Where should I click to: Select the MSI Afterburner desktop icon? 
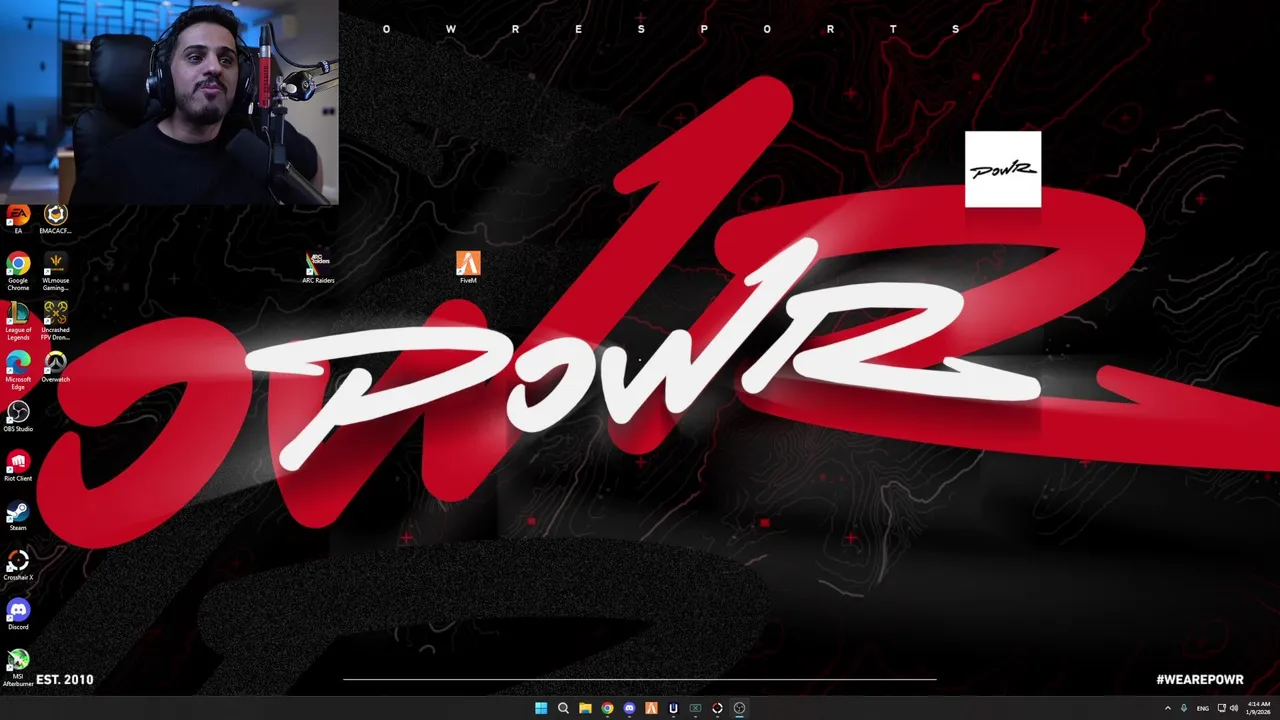point(18,668)
